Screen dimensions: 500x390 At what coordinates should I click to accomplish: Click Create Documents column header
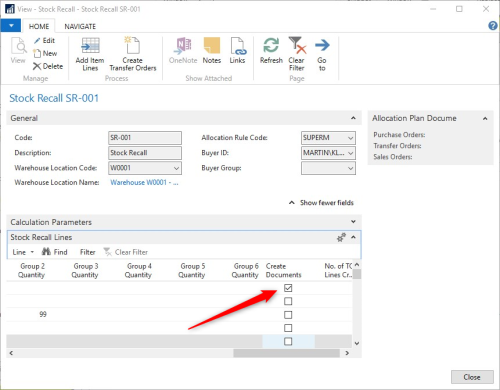pyautogui.click(x=283, y=270)
